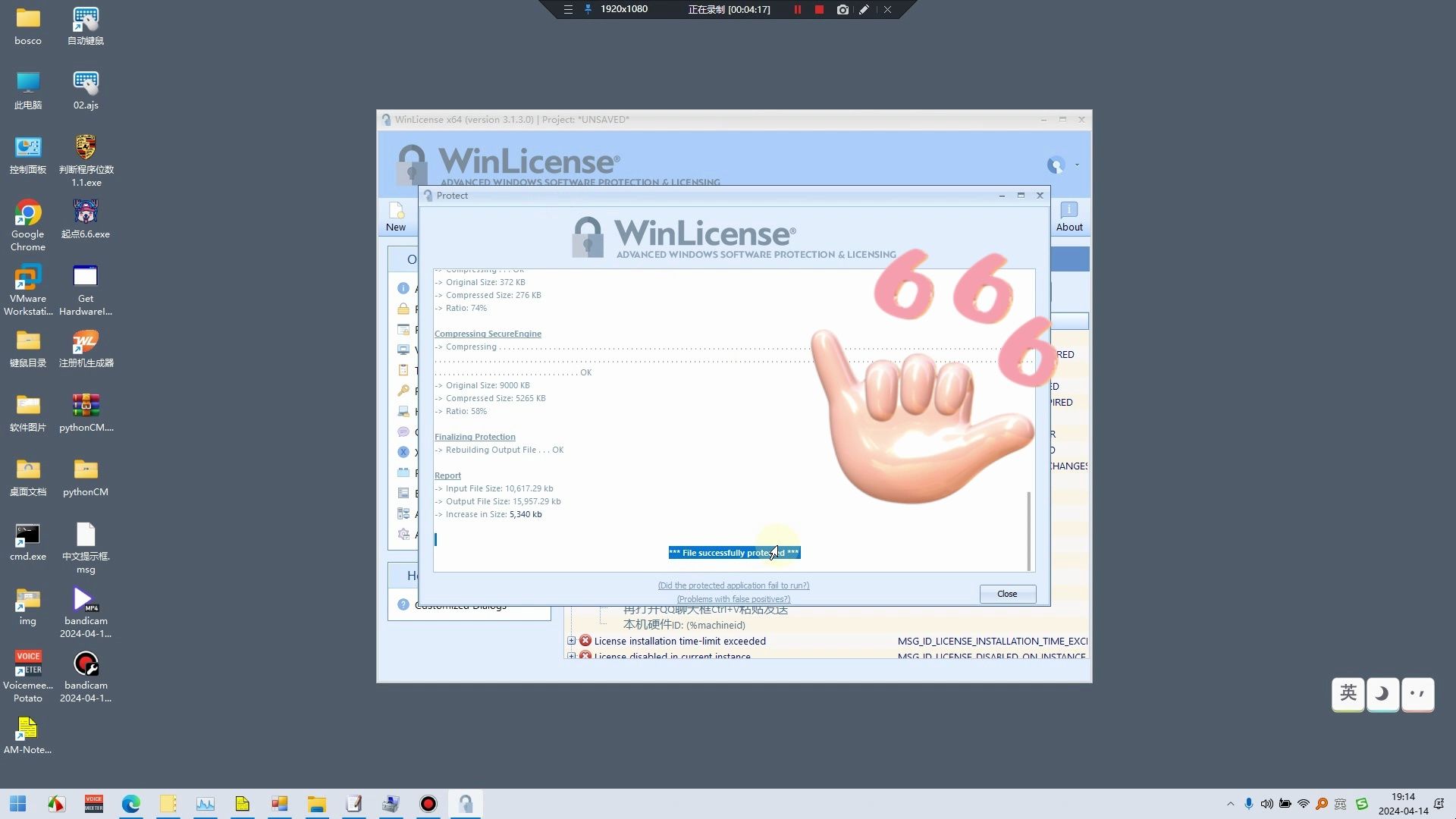Click the monitor icon in options sidebar
The width and height of the screenshot is (1456, 819).
point(403,350)
